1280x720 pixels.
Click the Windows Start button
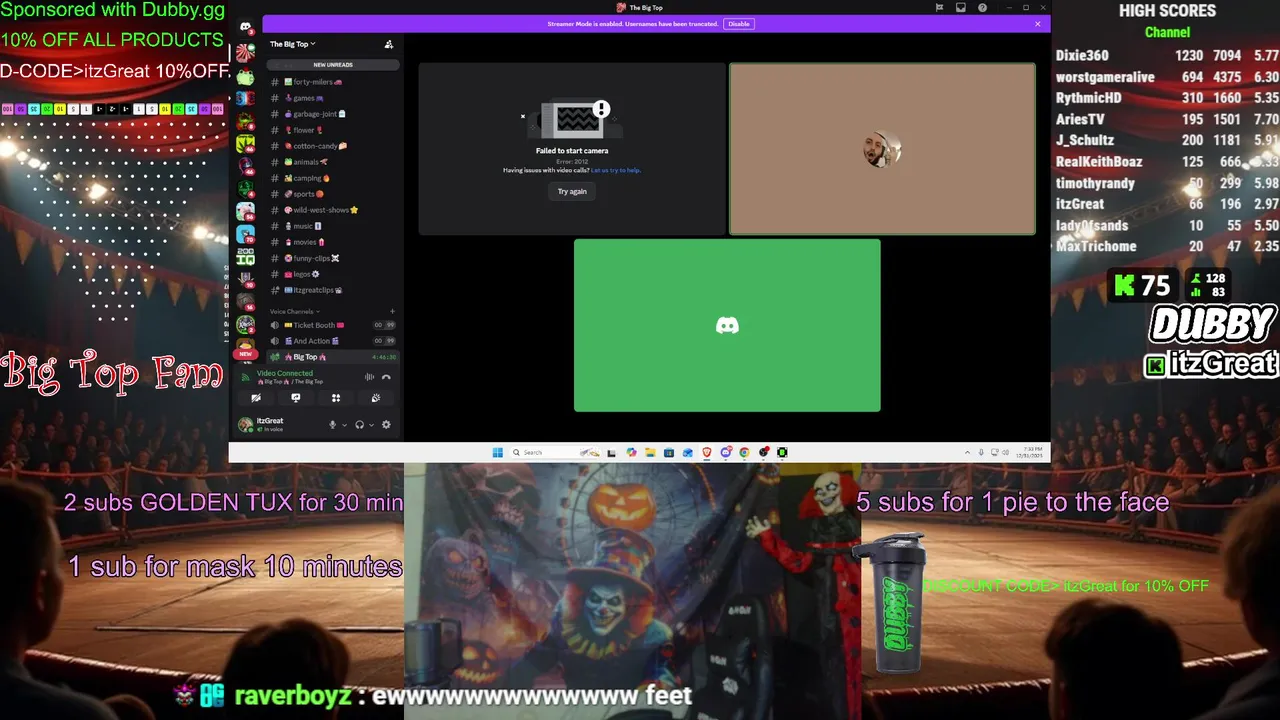[497, 452]
